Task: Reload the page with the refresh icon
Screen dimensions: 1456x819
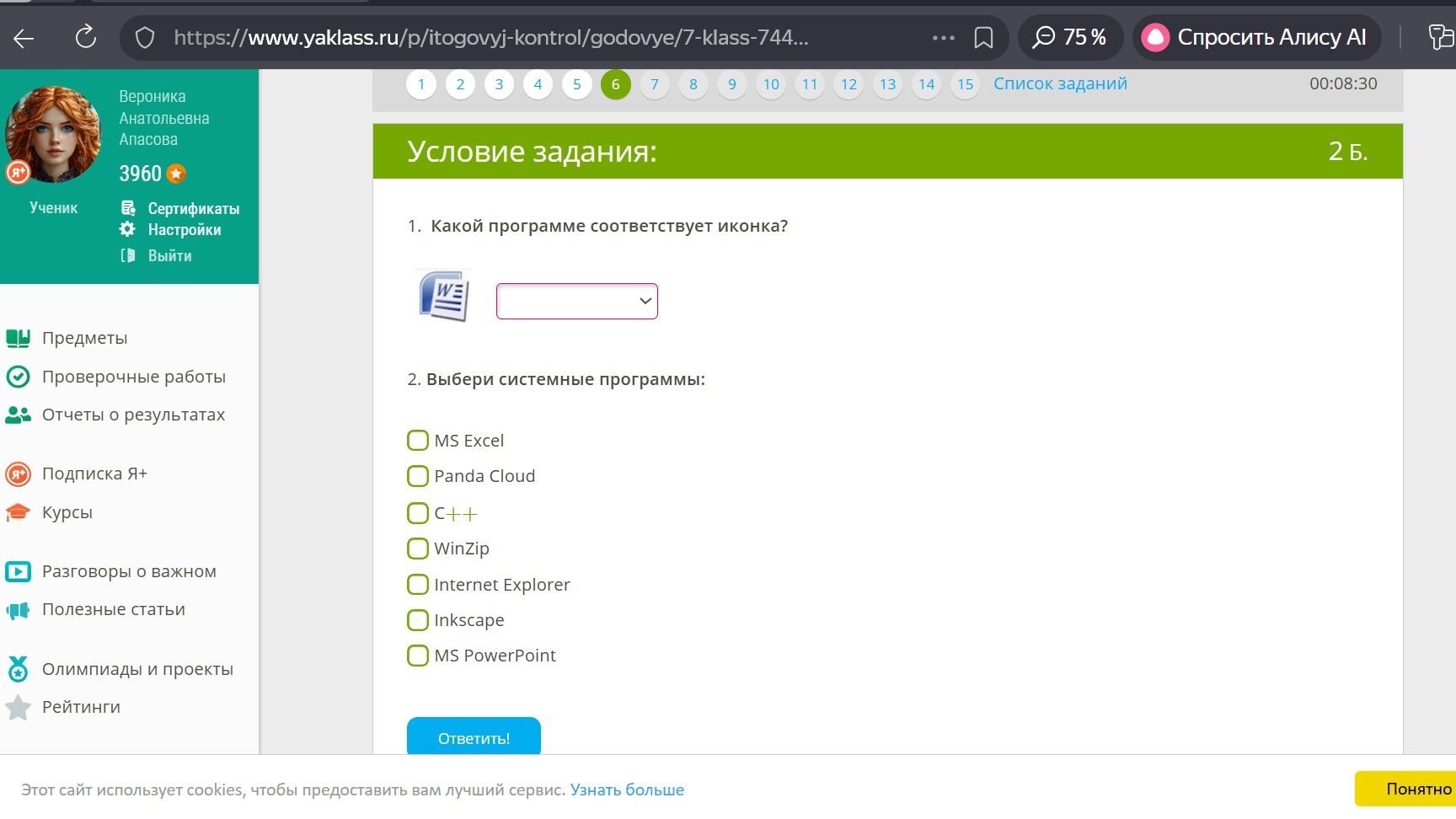Action: point(86,37)
